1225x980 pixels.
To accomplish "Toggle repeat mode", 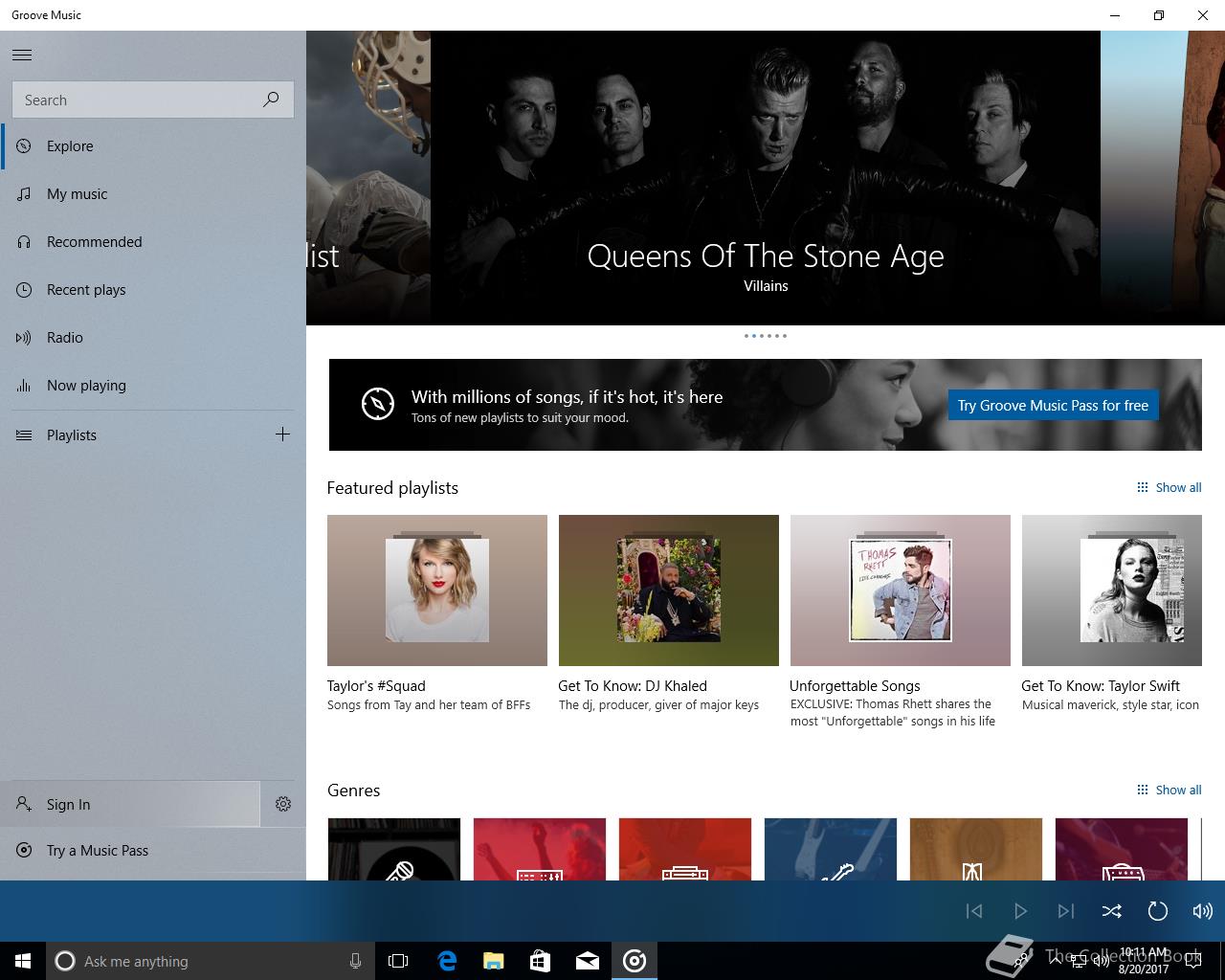I will [x=1158, y=911].
